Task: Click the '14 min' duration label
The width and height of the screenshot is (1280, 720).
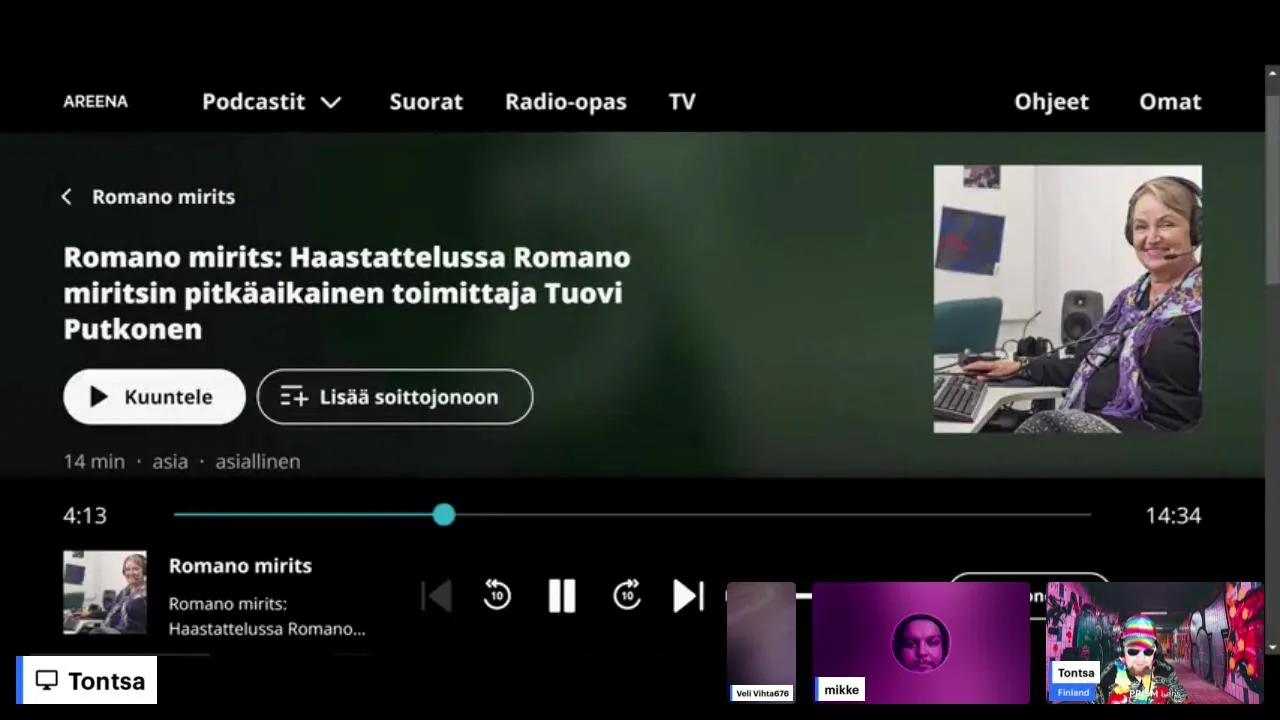Action: tap(94, 461)
